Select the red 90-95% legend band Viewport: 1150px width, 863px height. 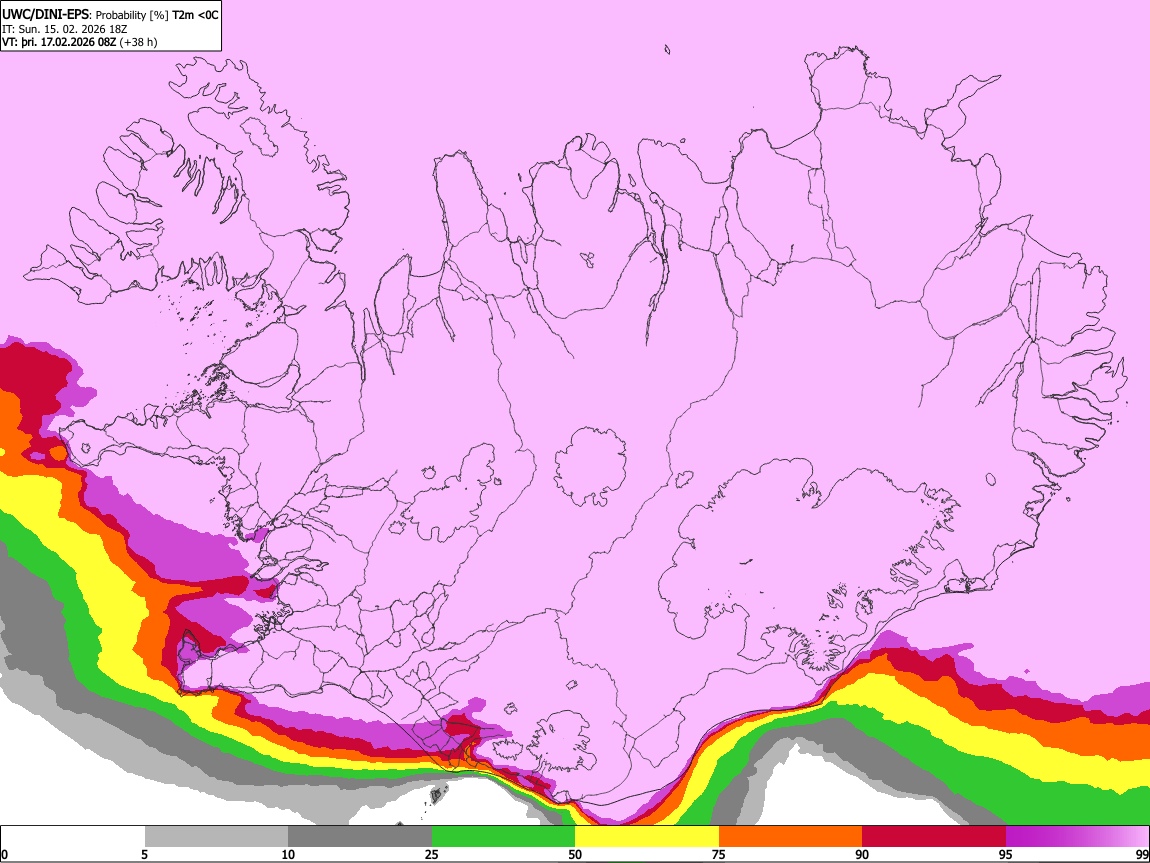[x=934, y=837]
